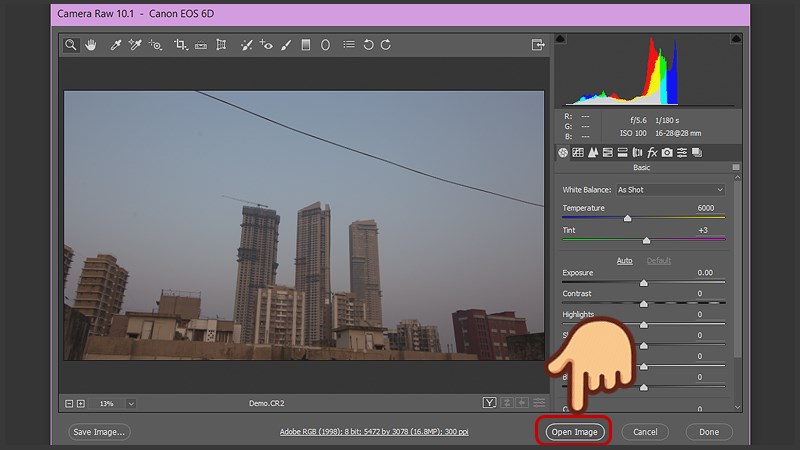Open the Detail tab
The image size is (800, 450).
tap(593, 153)
